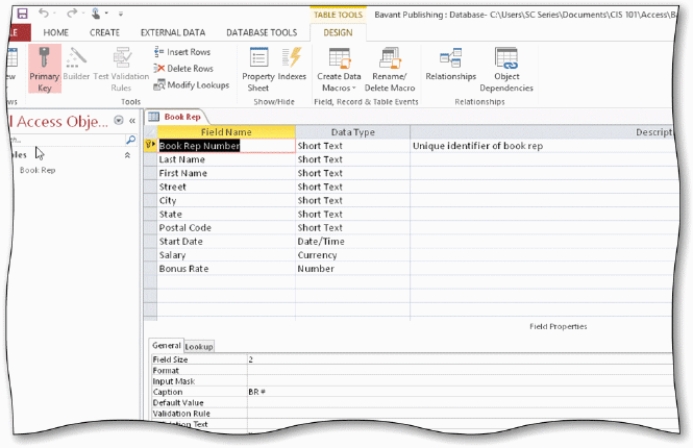Collapse navigation pane with double chevron
Screen dimensions: 693x448
[x=132, y=121]
